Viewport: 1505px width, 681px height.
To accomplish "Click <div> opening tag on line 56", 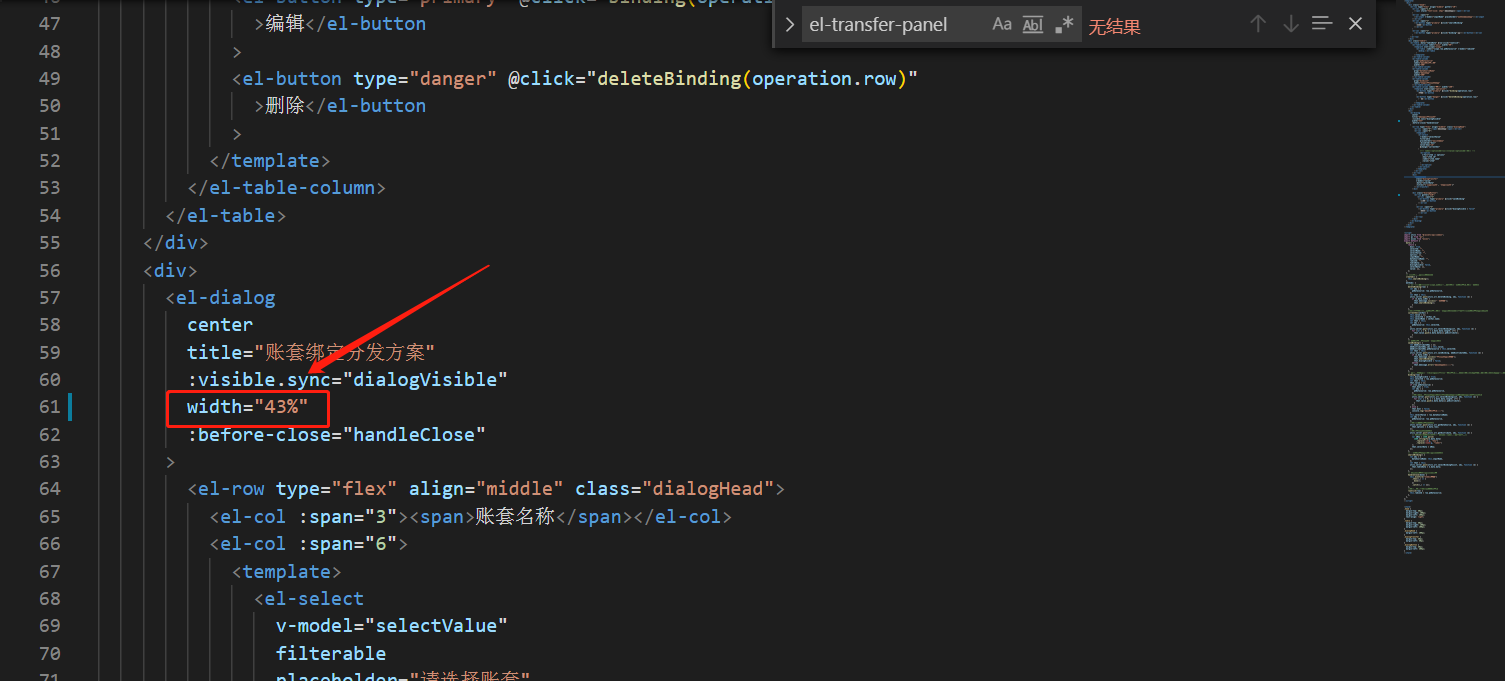I will tap(170, 270).
